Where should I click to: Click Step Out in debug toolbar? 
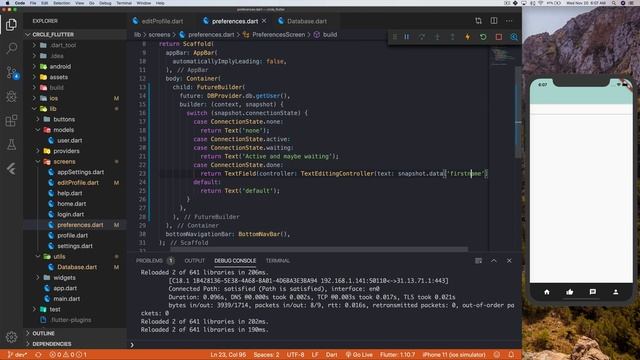click(452, 37)
